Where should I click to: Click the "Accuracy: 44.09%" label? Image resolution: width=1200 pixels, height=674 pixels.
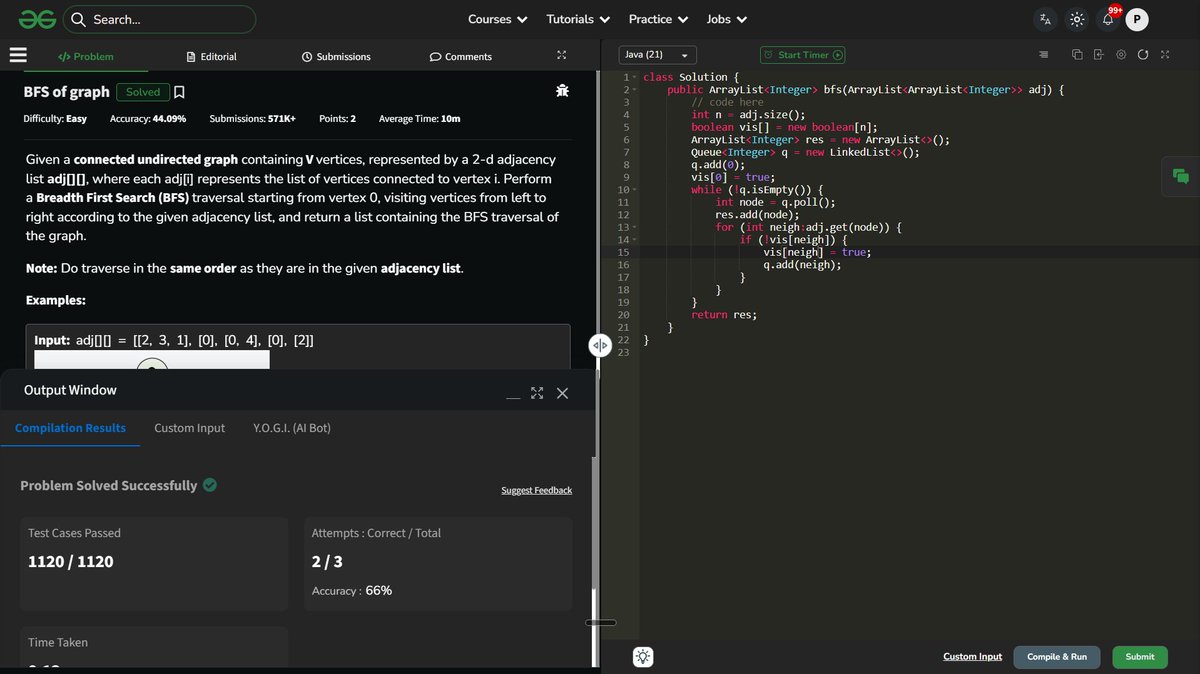click(148, 119)
